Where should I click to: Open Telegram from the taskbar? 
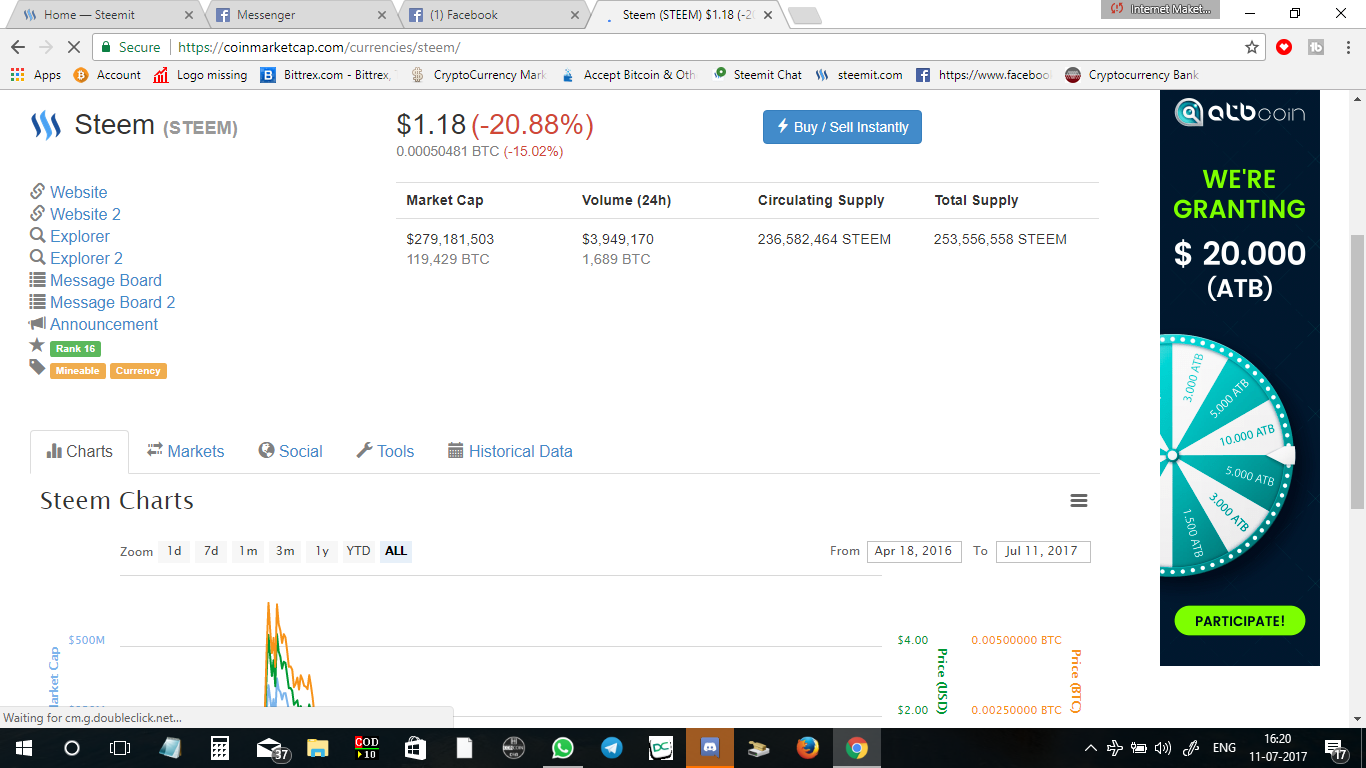tap(612, 748)
